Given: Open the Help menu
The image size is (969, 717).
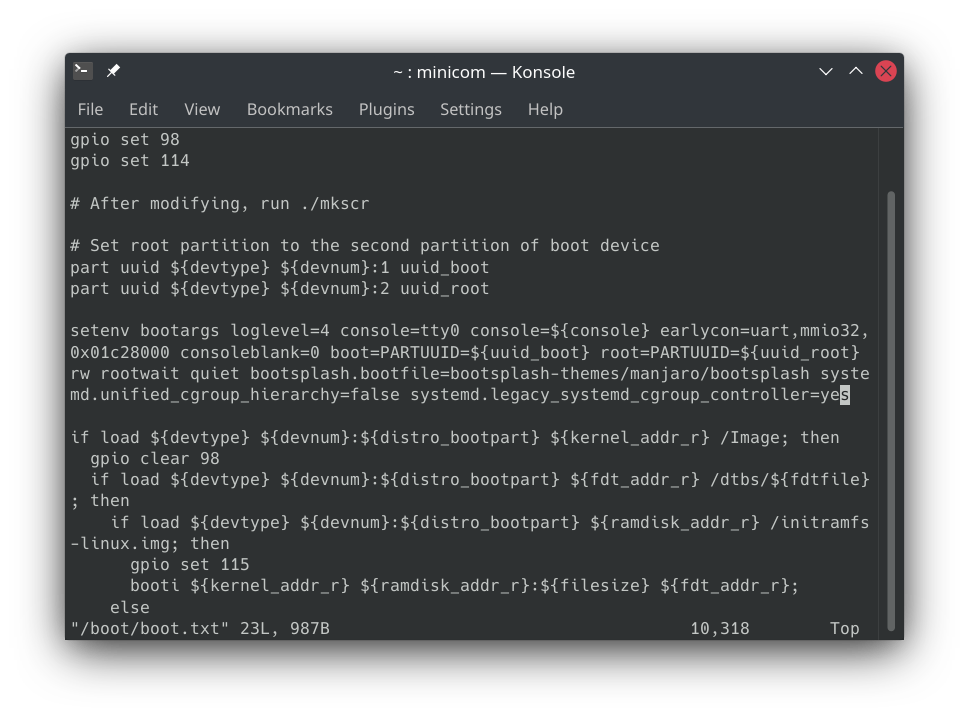Looking at the screenshot, I should pyautogui.click(x=545, y=109).
